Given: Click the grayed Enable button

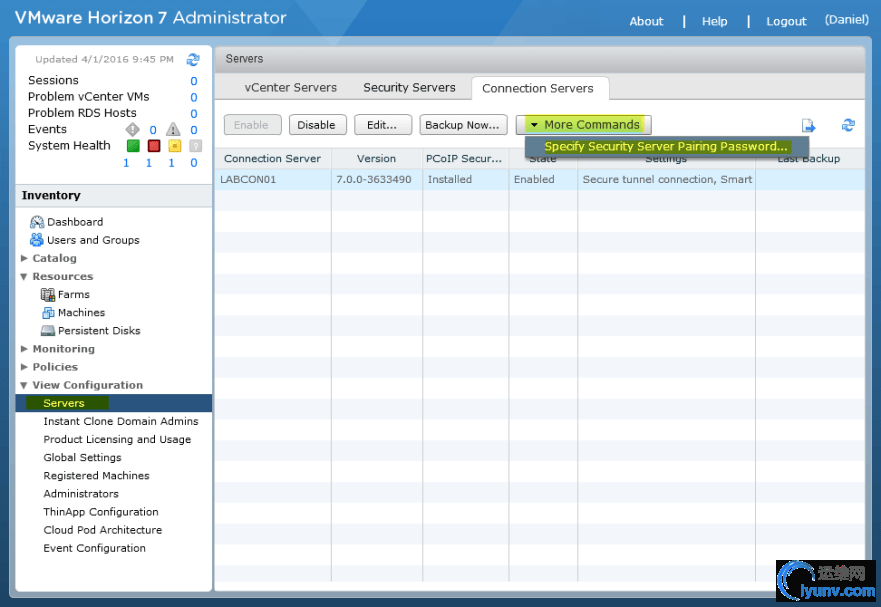Looking at the screenshot, I should click(252, 125).
